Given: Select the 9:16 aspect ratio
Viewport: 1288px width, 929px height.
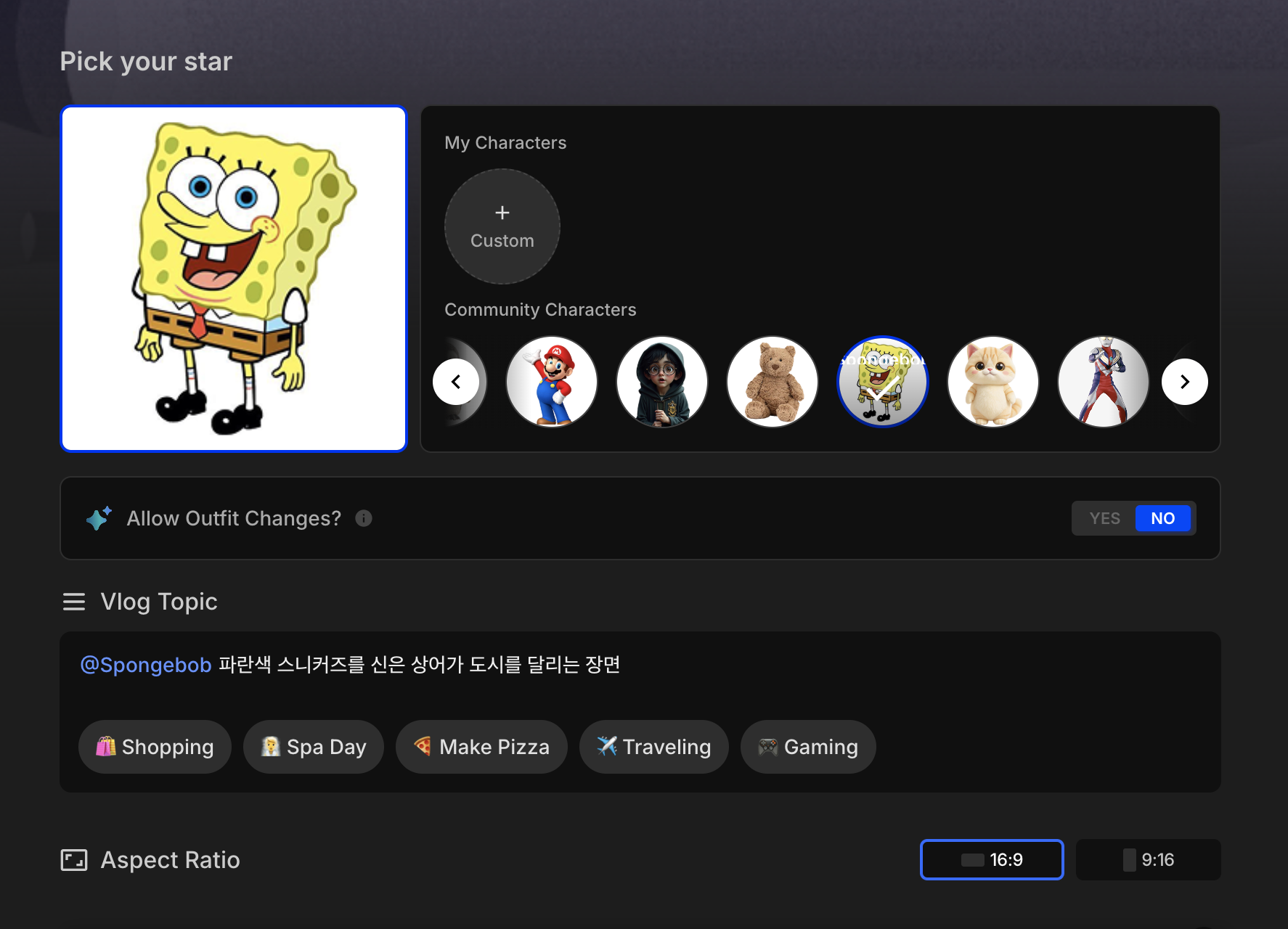Looking at the screenshot, I should [1148, 860].
